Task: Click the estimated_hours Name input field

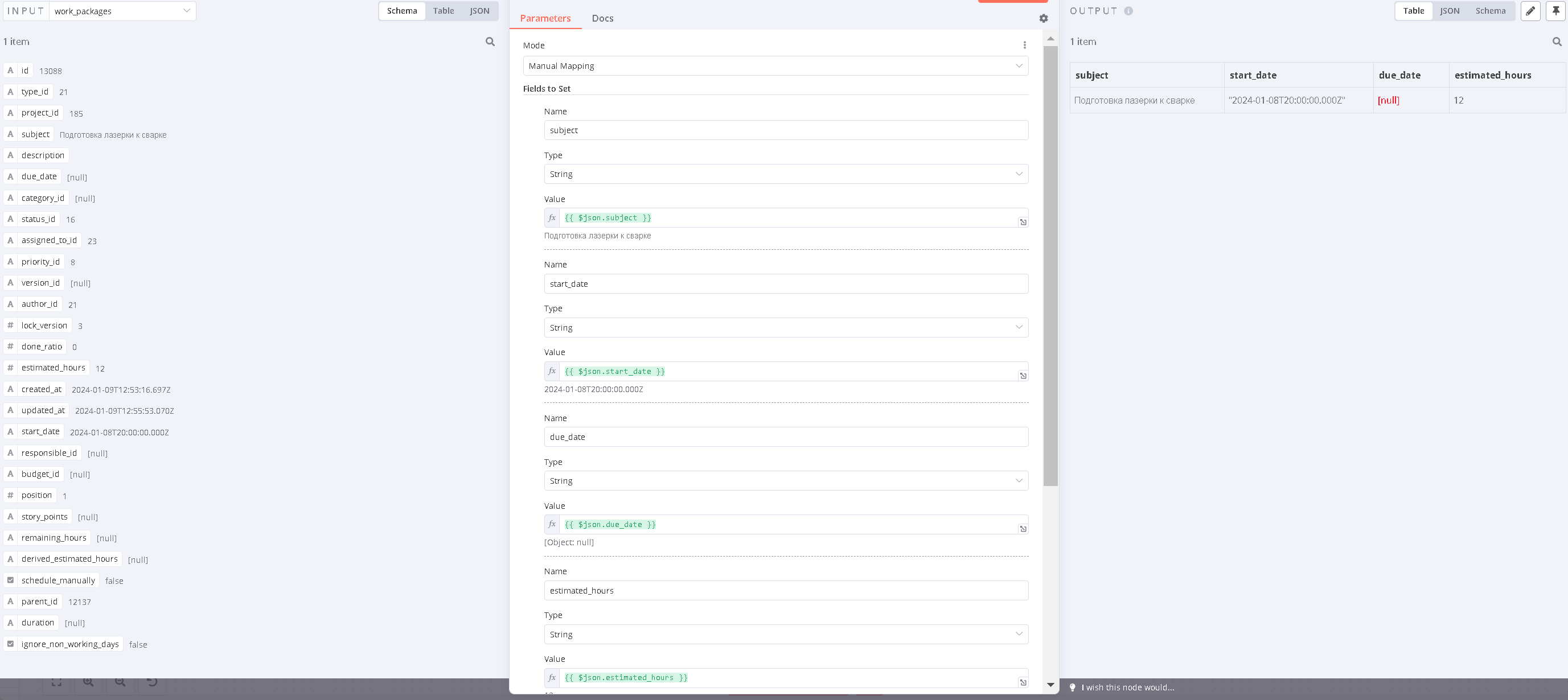Action: click(x=785, y=590)
